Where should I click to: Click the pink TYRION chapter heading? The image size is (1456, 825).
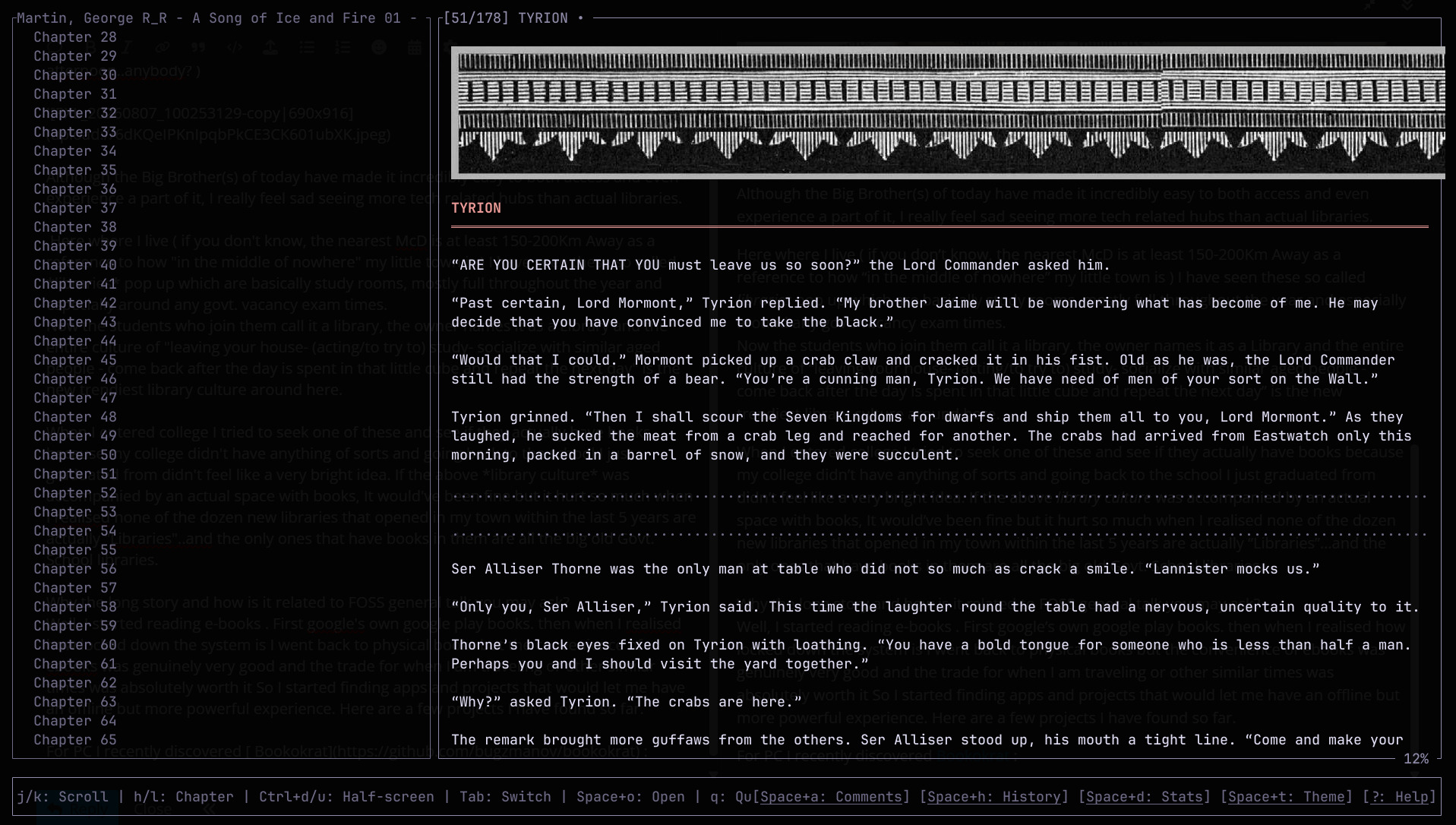pyautogui.click(x=476, y=208)
